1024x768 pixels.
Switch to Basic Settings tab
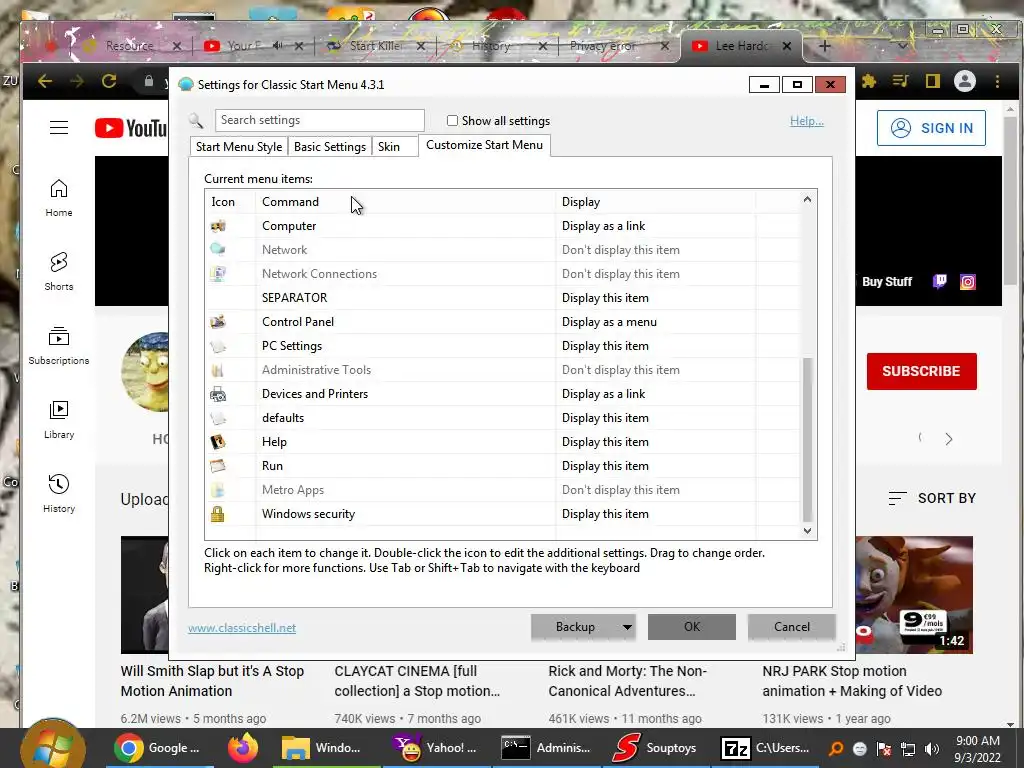pos(330,147)
